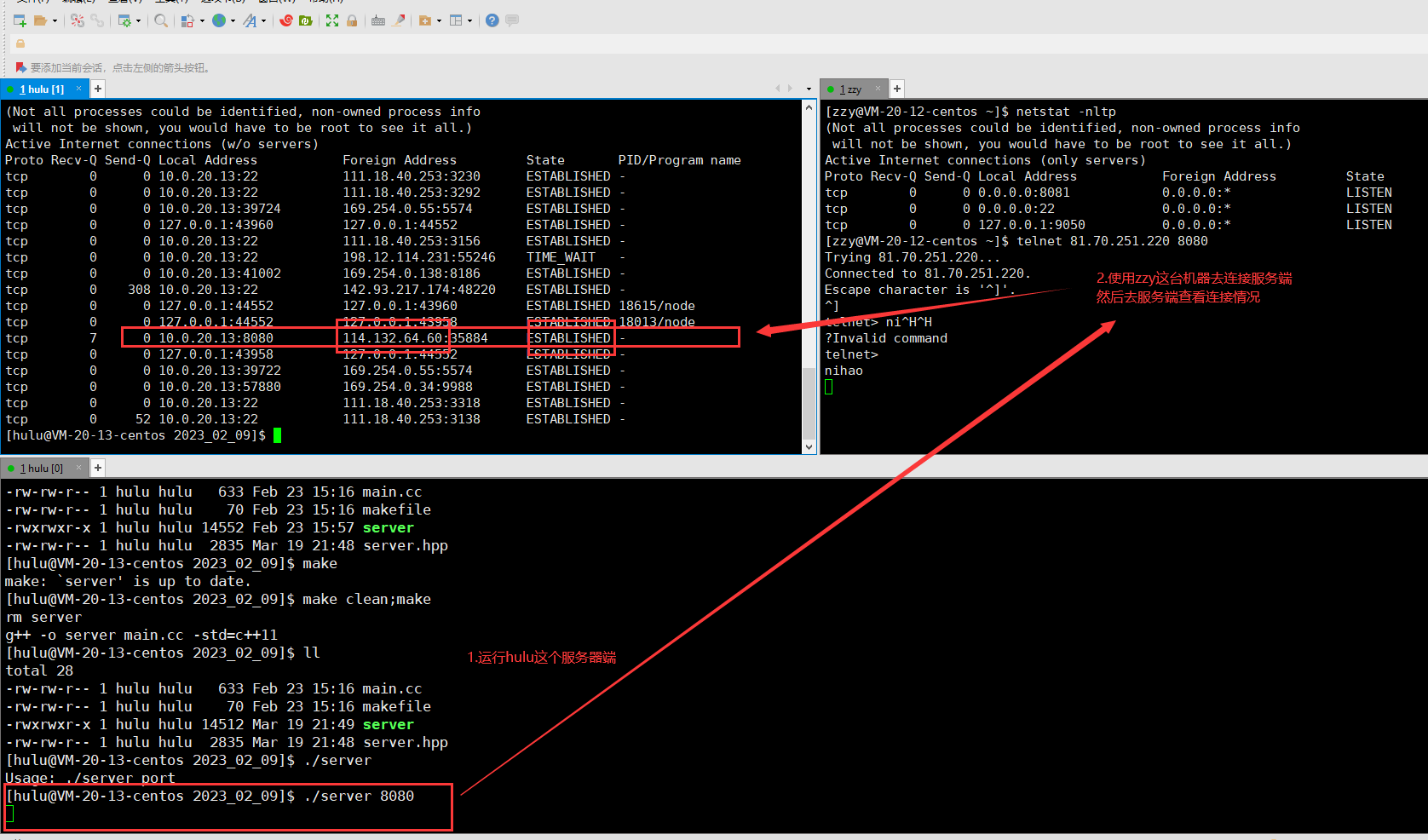Image resolution: width=1428 pixels, height=840 pixels.
Task: Expand the open-session dropdown arrow
Action: [x=55, y=20]
